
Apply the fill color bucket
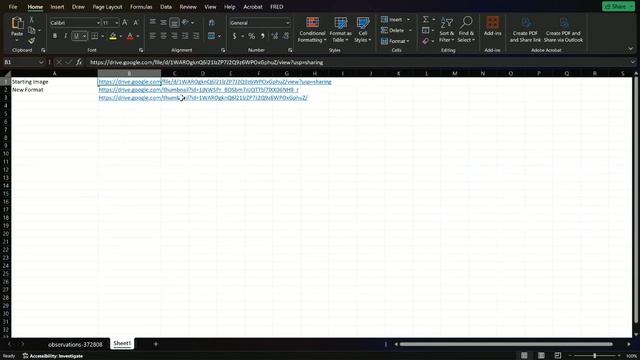tap(113, 36)
